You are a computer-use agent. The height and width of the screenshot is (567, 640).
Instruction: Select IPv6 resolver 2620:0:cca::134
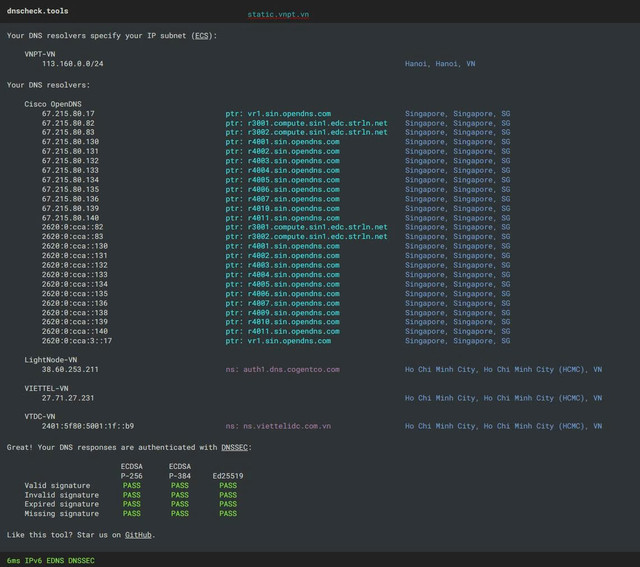tap(75, 284)
